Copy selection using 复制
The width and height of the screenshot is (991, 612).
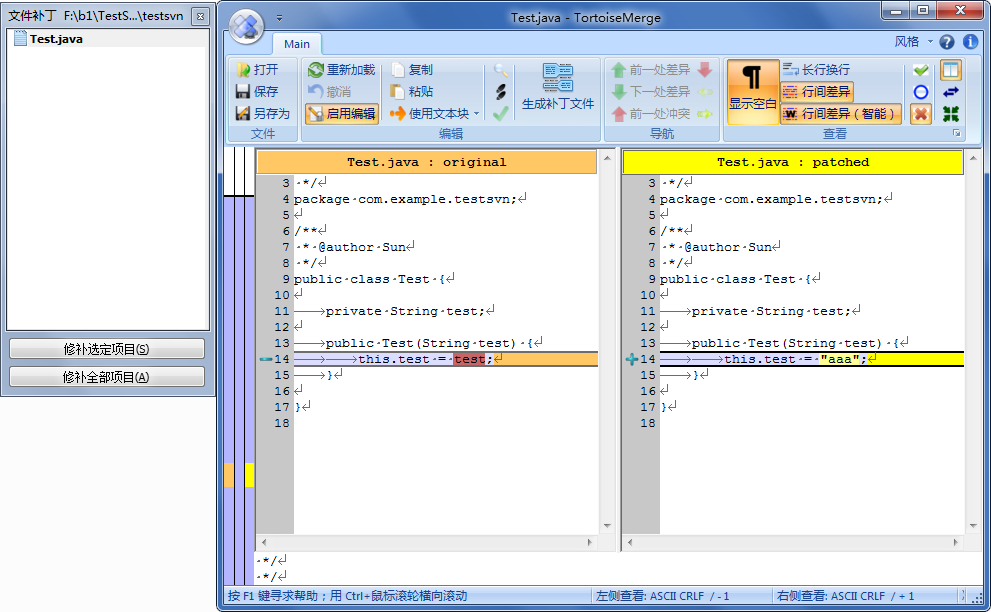[x=412, y=70]
